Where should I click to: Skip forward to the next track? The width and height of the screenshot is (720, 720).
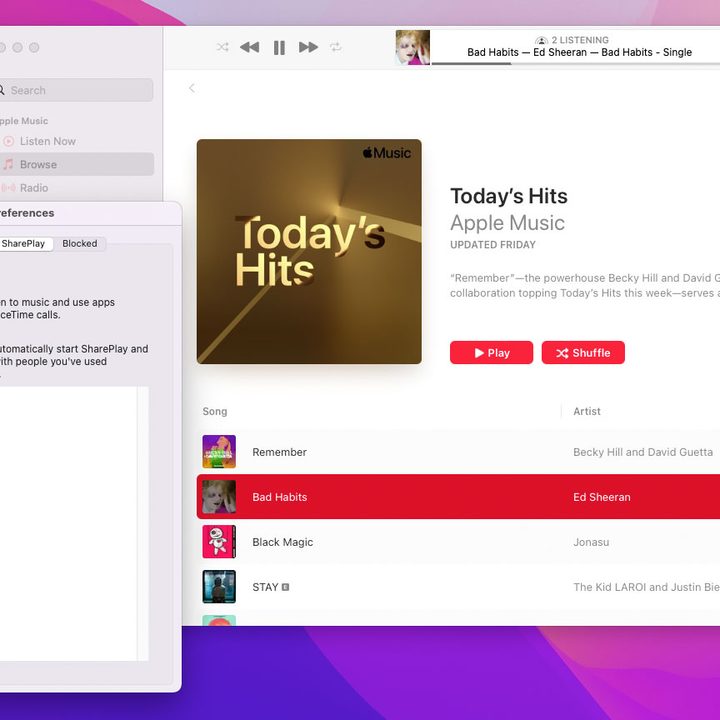[x=308, y=47]
